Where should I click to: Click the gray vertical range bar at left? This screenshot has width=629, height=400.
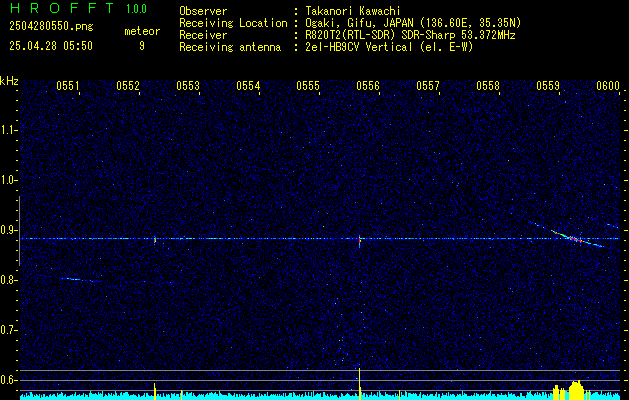19,231
